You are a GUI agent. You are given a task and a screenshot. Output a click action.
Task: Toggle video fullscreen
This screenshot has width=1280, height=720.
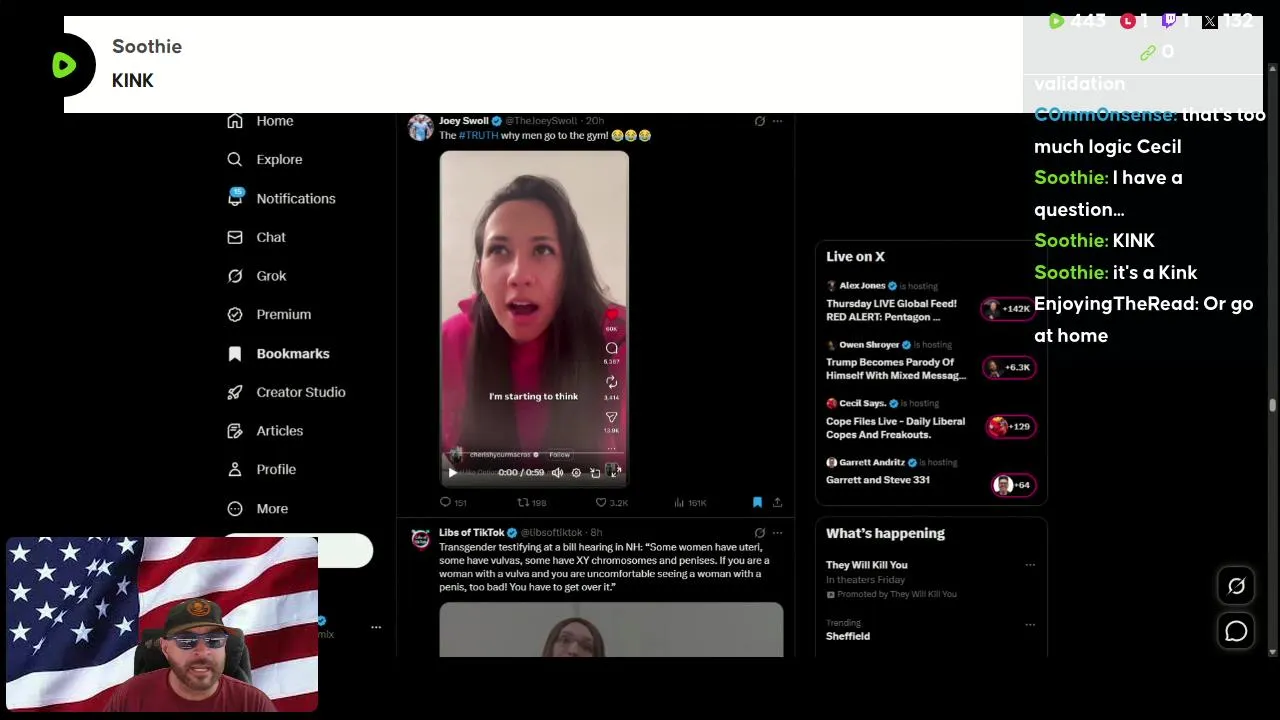614,471
